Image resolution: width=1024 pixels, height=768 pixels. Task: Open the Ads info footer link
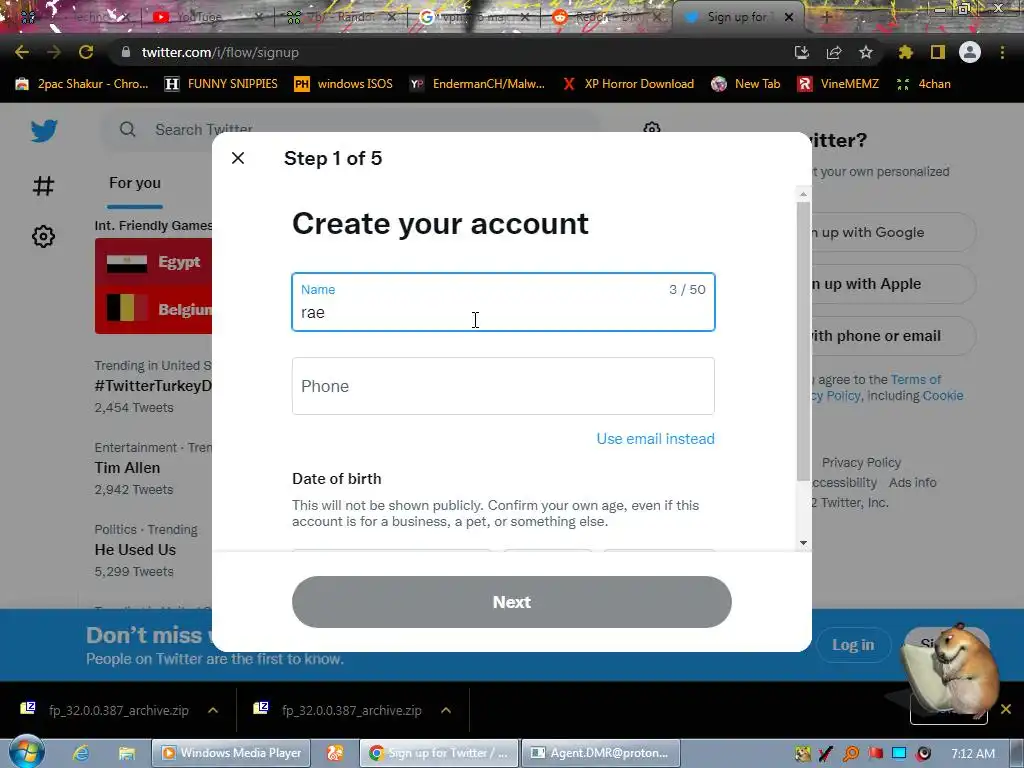pyautogui.click(x=912, y=483)
